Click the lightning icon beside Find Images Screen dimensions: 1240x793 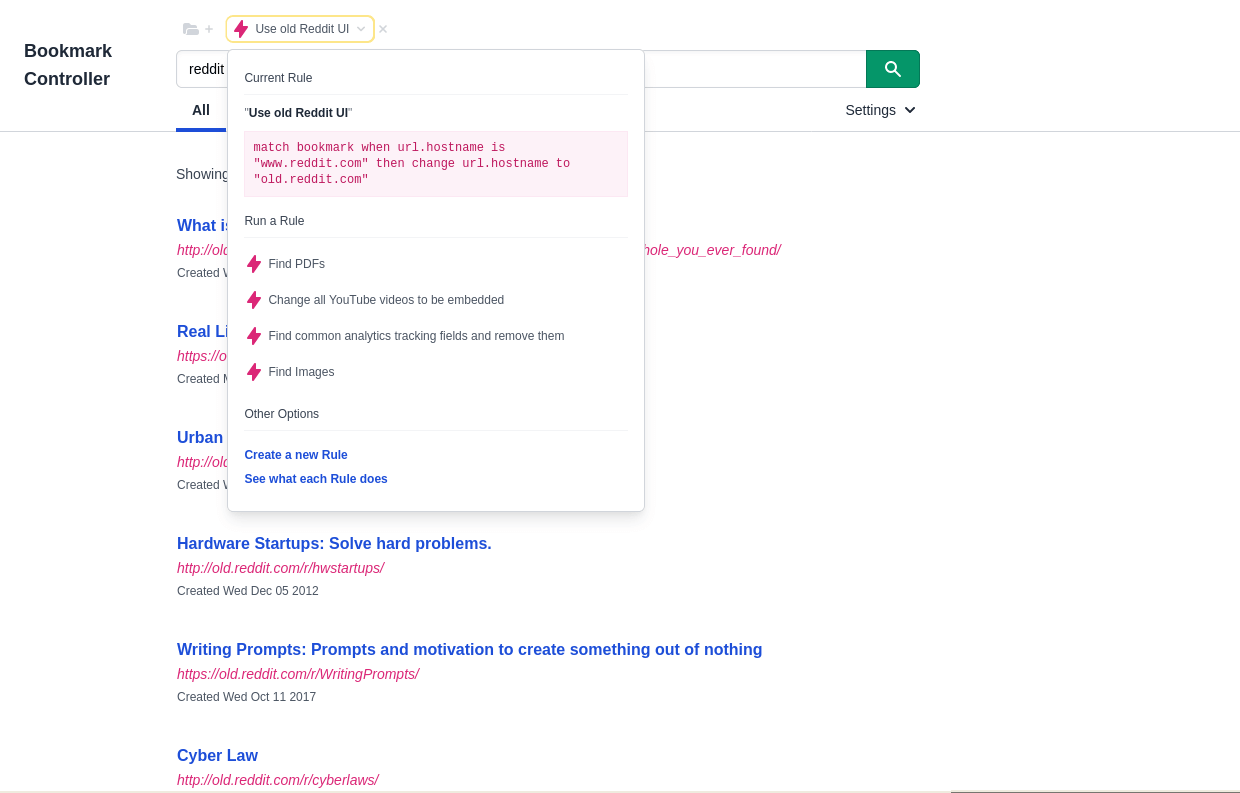click(254, 372)
